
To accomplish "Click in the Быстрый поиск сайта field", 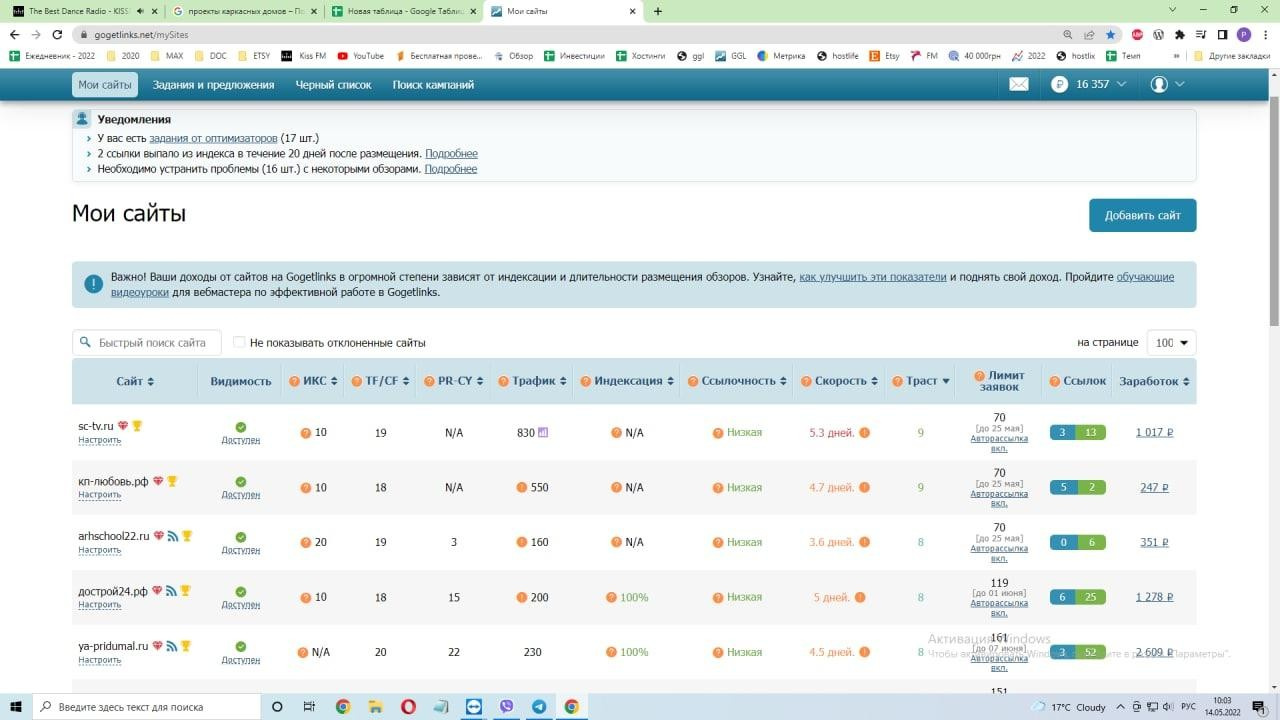I will tap(146, 342).
